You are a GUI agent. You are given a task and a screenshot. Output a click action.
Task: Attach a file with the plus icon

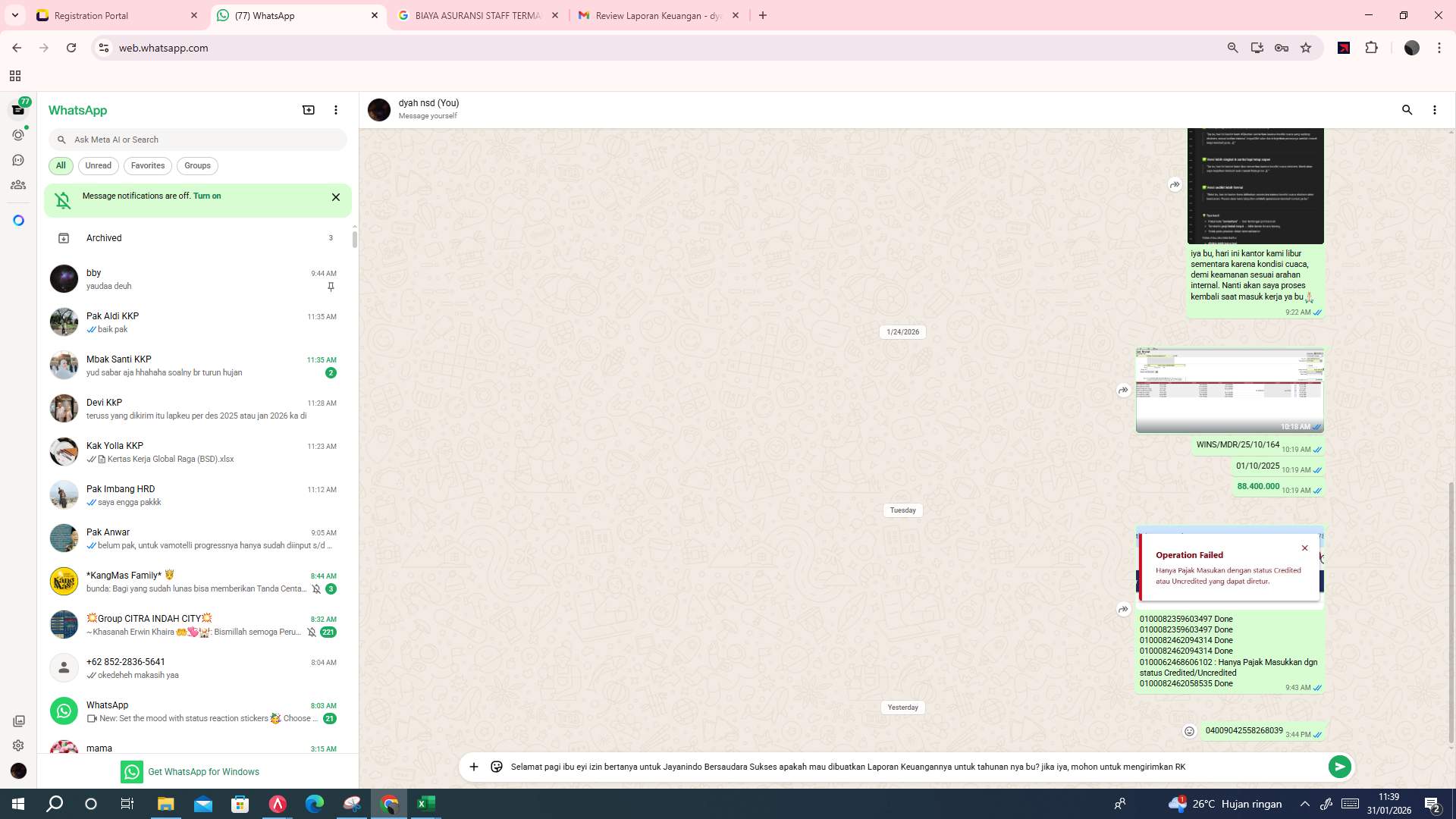(x=474, y=767)
